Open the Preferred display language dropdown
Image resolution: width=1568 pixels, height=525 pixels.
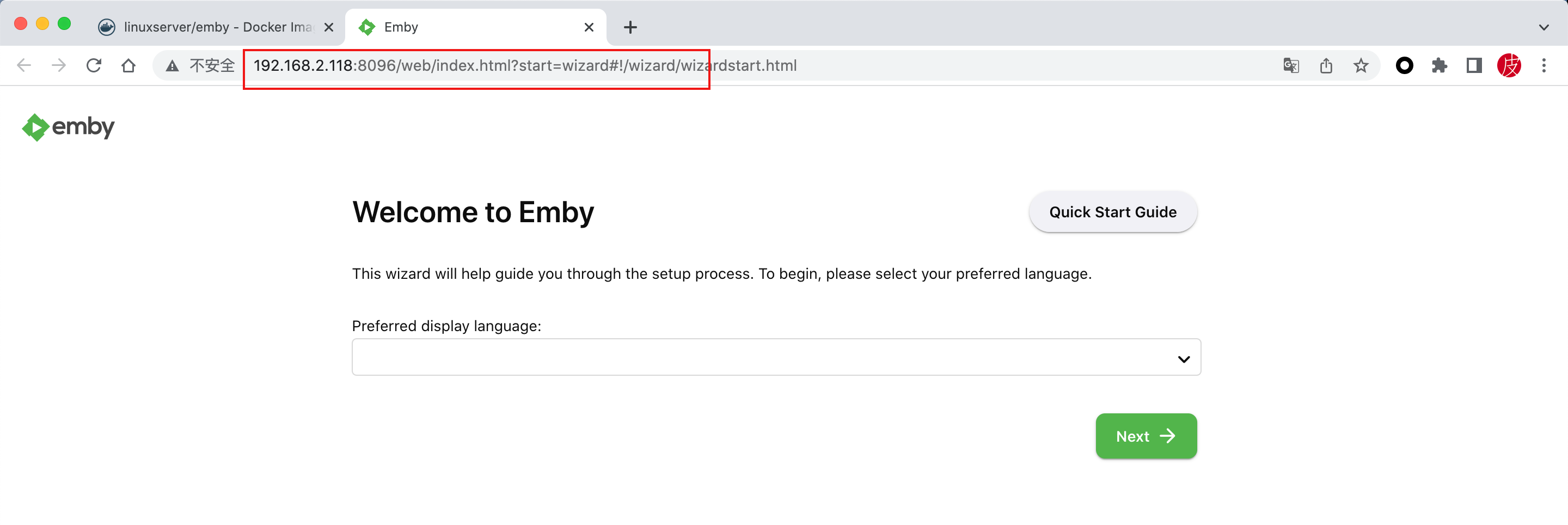pos(776,357)
